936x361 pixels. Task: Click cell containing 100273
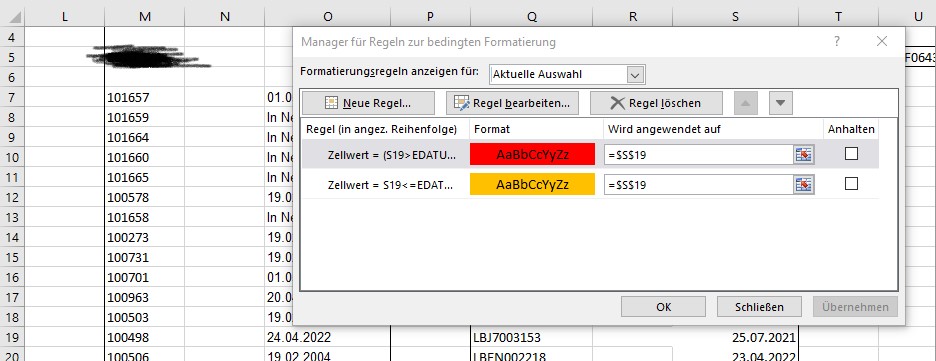pyautogui.click(x=144, y=237)
